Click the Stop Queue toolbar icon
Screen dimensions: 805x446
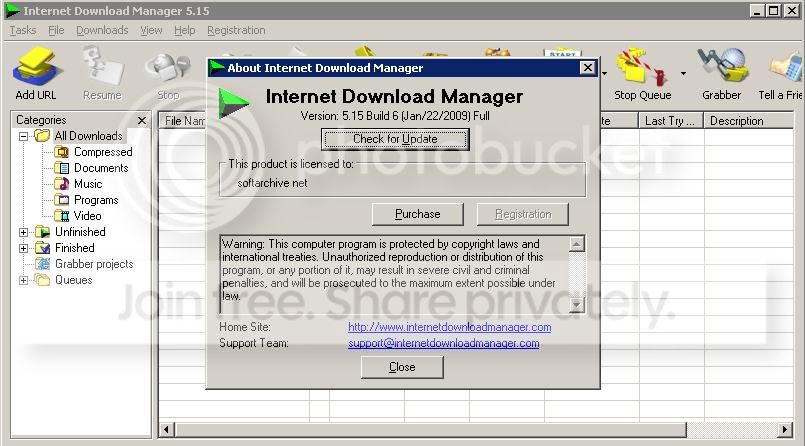tap(642, 73)
